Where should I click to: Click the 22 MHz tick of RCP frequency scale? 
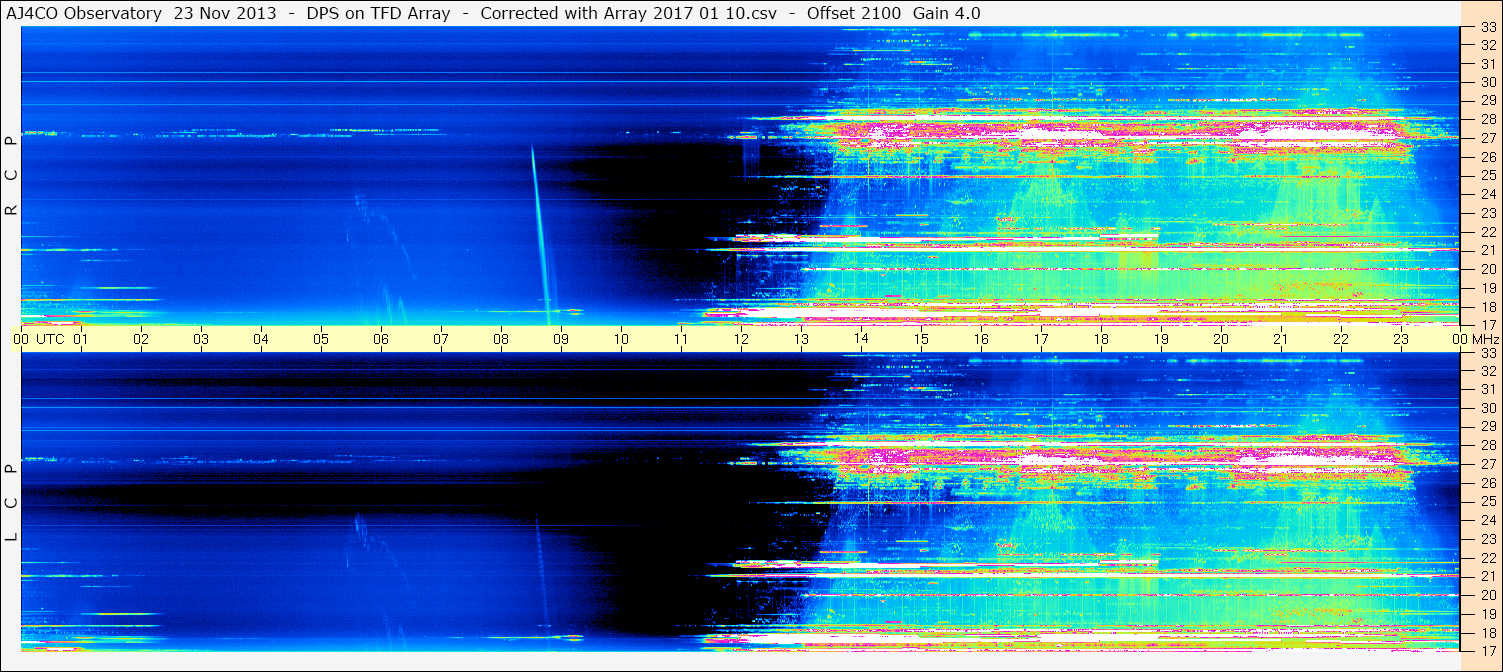[1488, 231]
